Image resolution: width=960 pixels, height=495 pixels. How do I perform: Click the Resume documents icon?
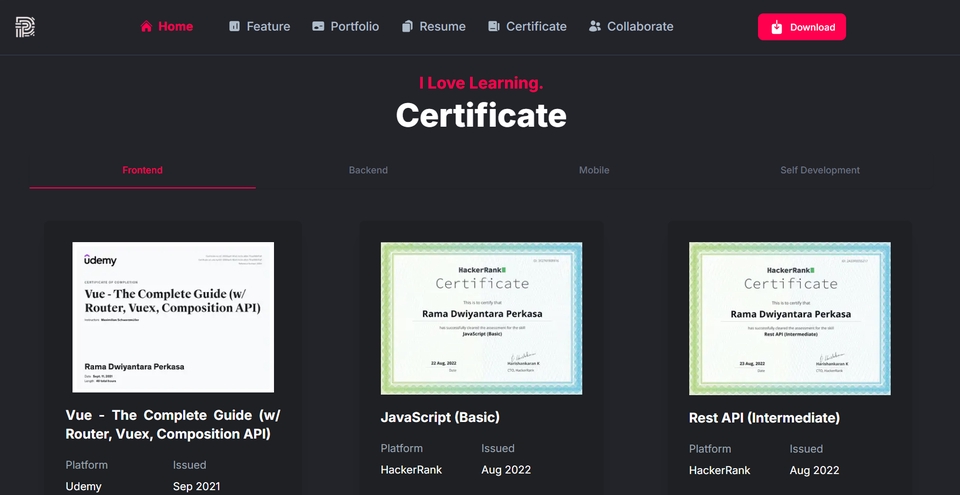pyautogui.click(x=407, y=26)
